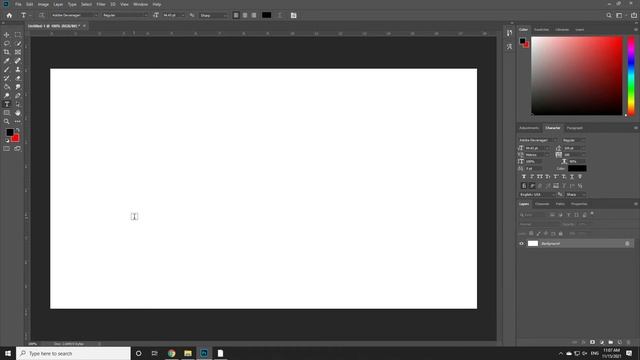Toggle Faux Bold in Character panel
This screenshot has height=360, width=640.
524,177
